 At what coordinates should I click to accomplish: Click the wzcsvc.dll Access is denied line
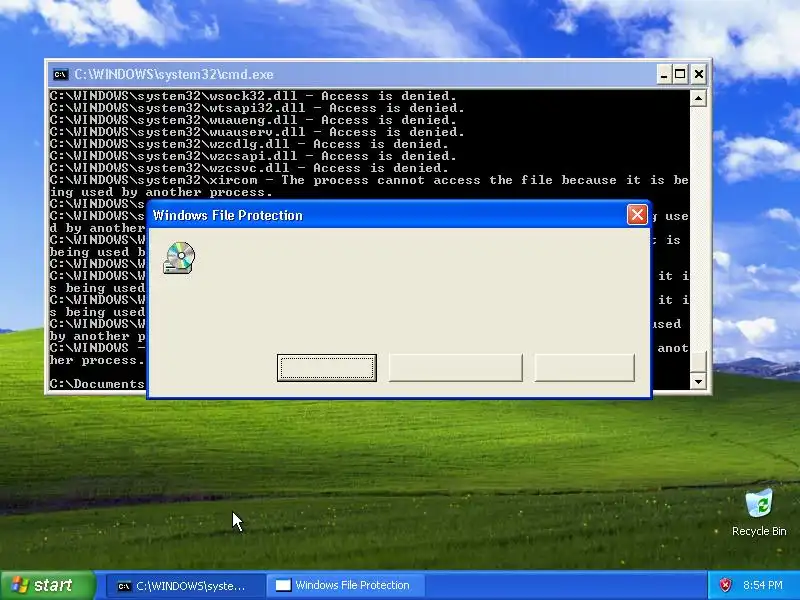pyautogui.click(x=249, y=168)
